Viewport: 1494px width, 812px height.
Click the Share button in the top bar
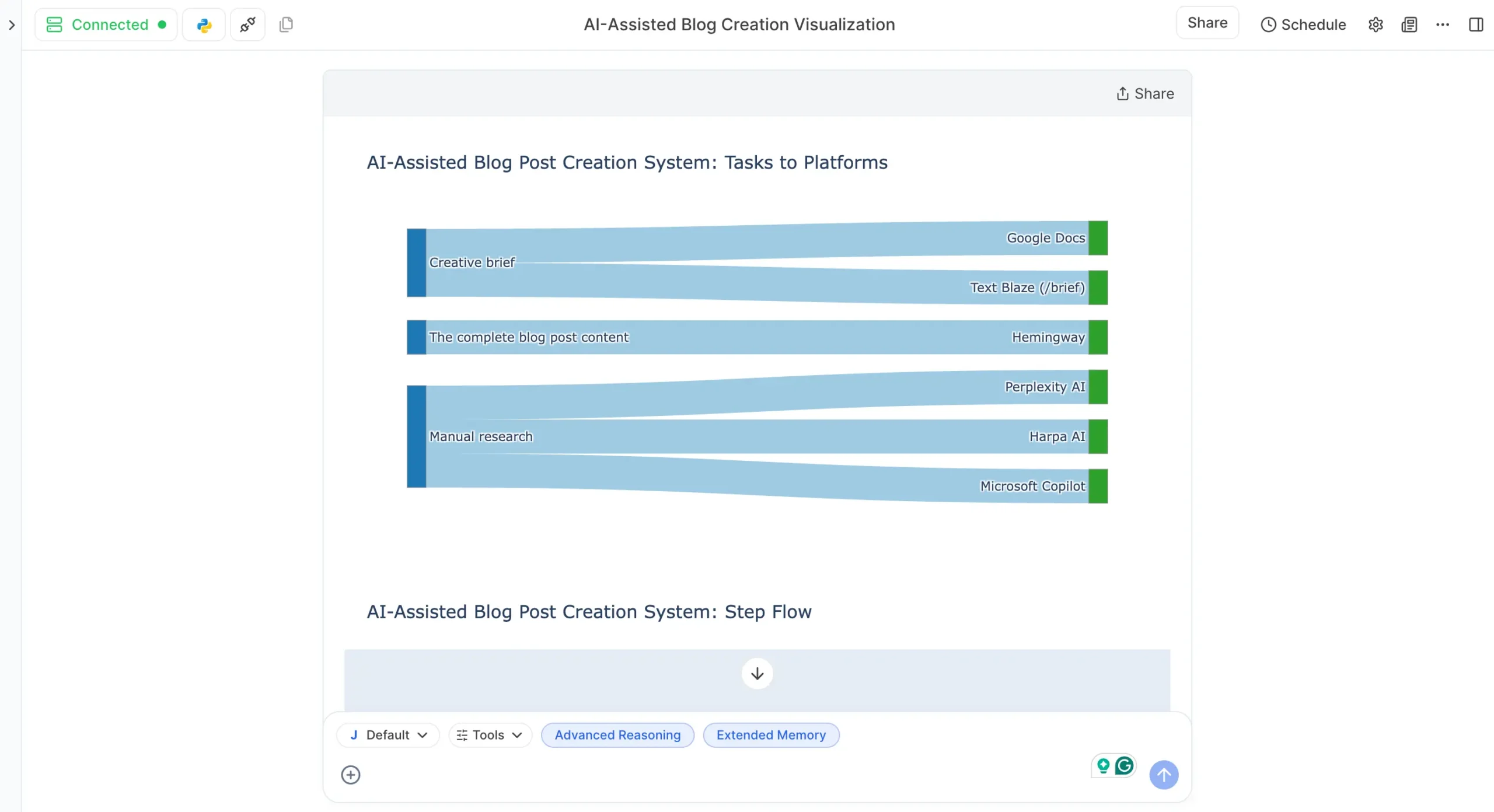point(1207,22)
